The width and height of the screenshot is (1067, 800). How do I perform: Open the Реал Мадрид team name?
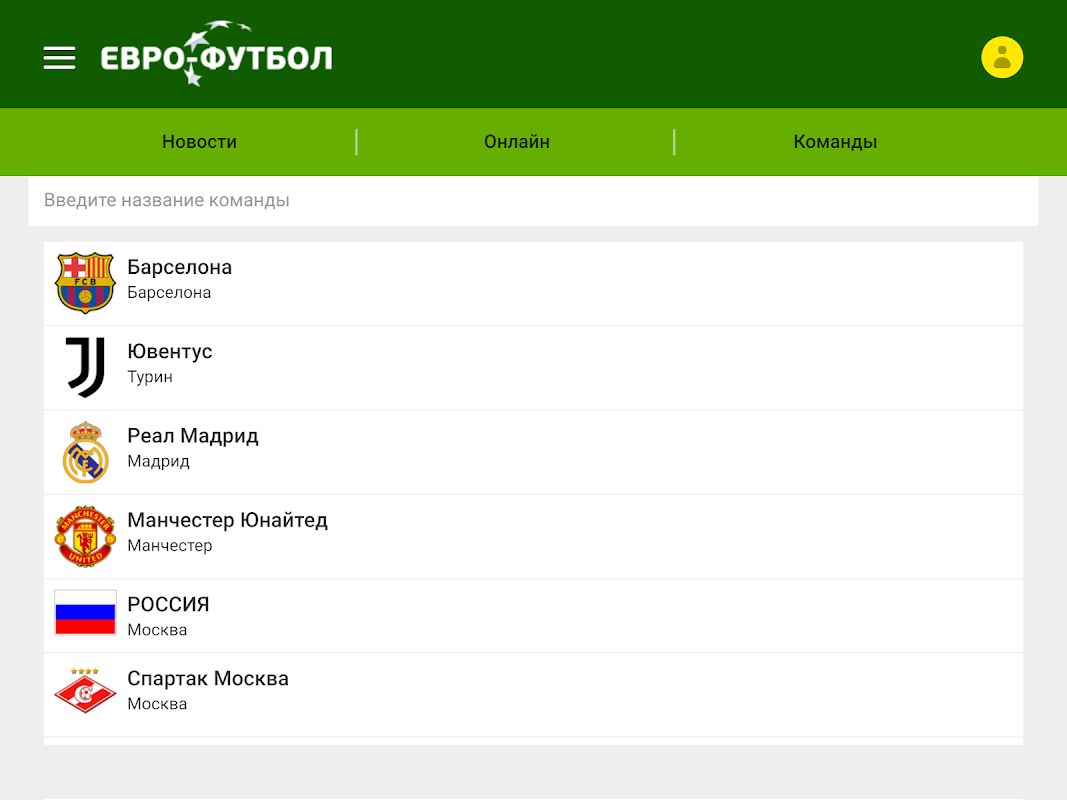click(x=193, y=436)
